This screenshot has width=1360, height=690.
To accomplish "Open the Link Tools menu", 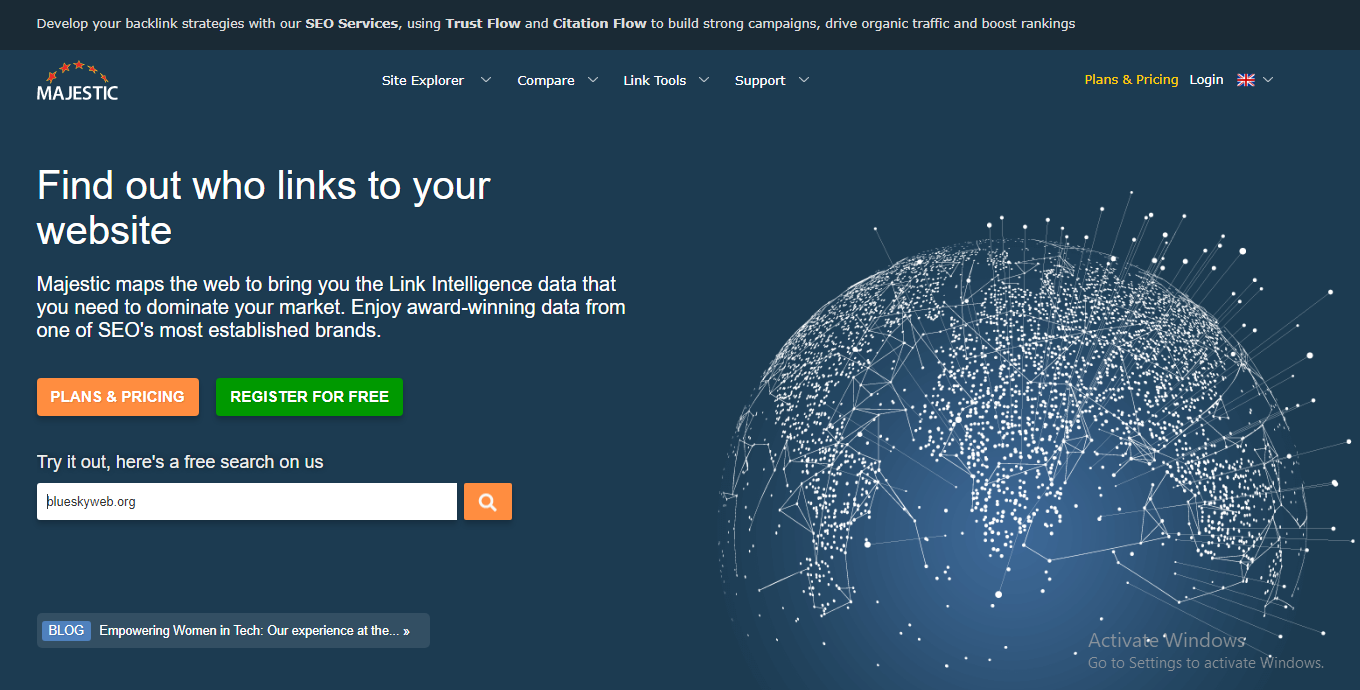I will point(655,81).
